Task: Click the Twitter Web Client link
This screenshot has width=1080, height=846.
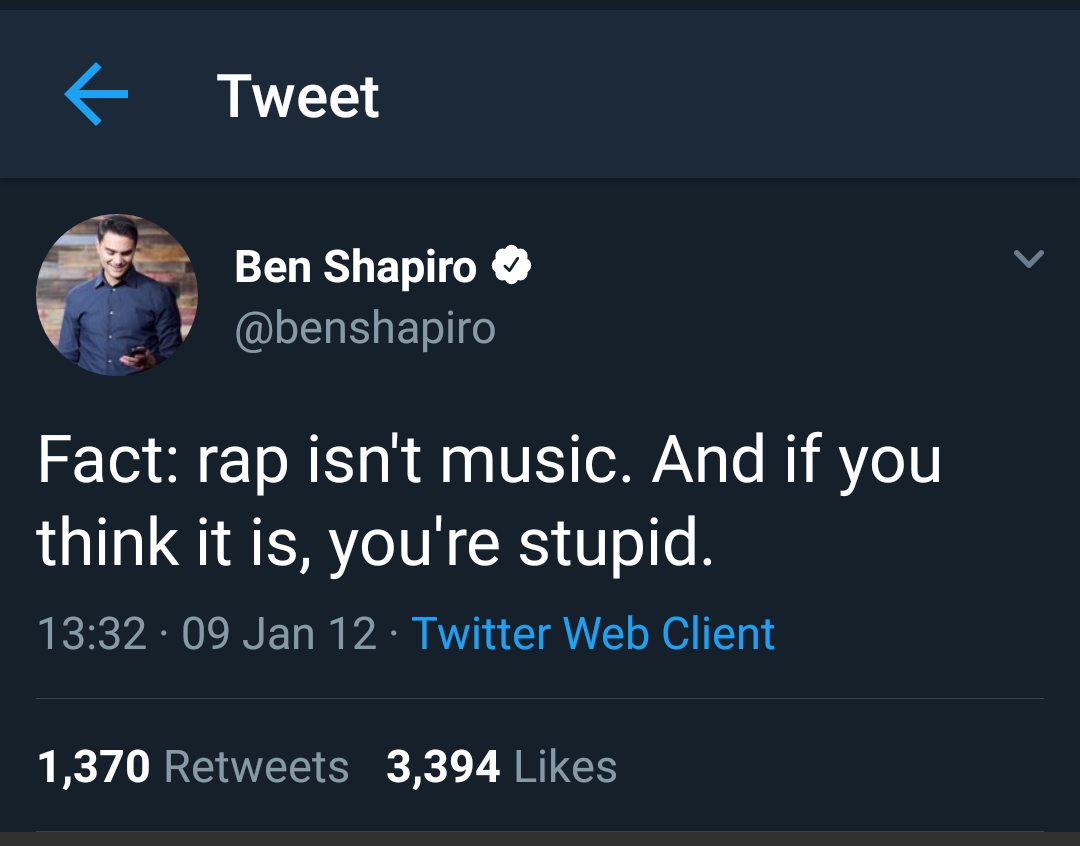Action: [x=593, y=634]
